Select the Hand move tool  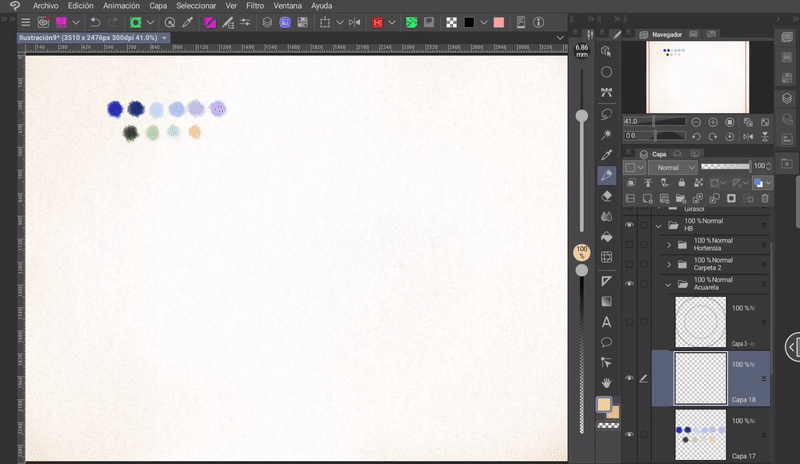(606, 383)
